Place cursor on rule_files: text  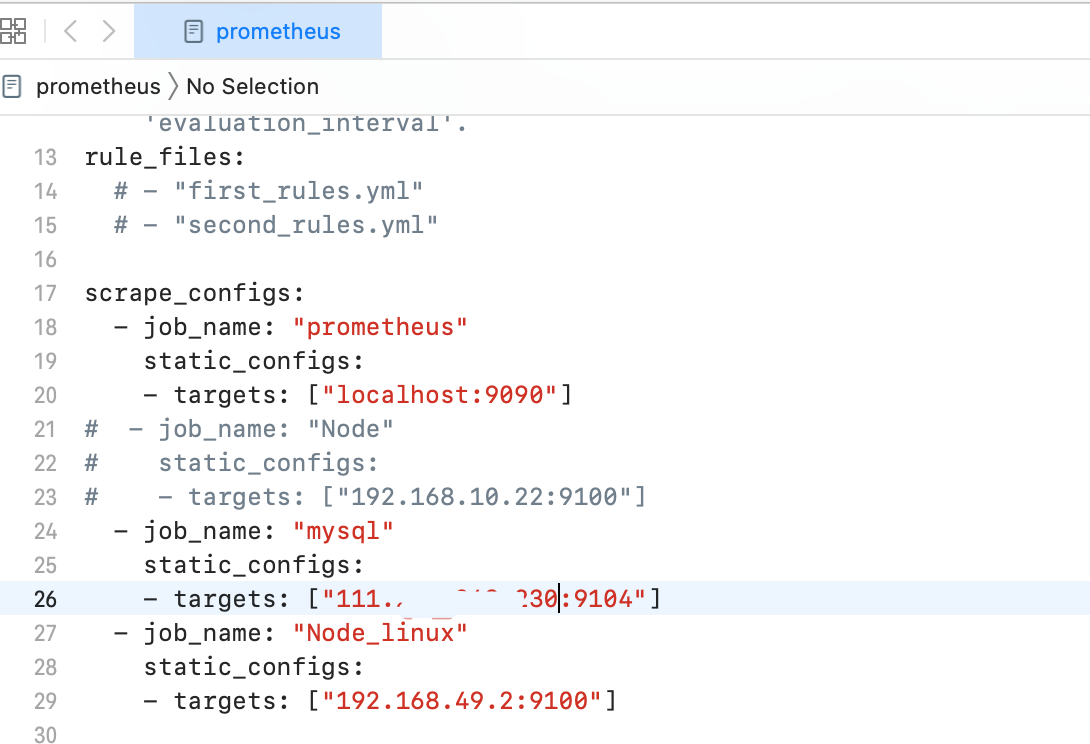165,157
